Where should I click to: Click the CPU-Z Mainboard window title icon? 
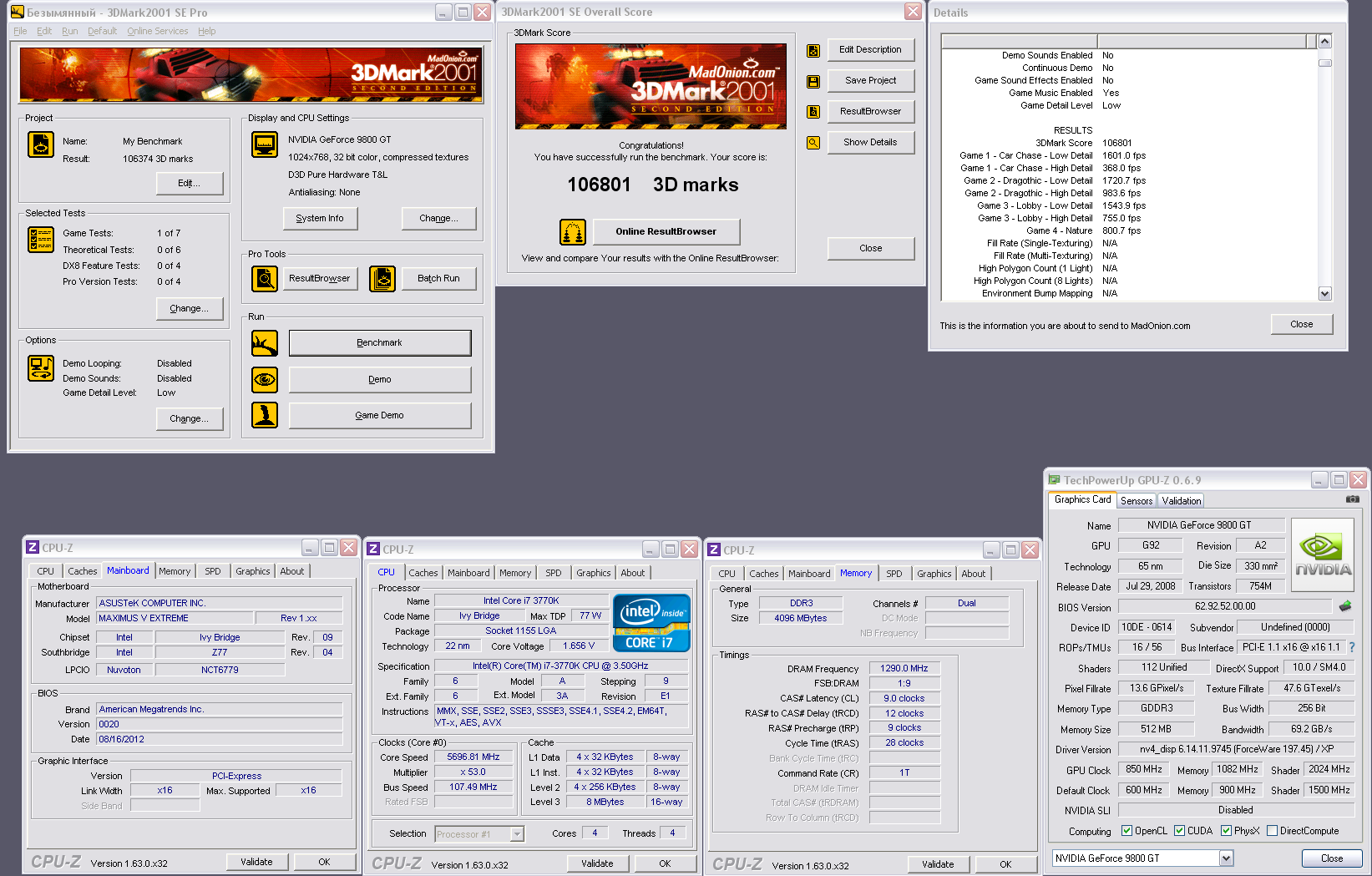tap(33, 548)
